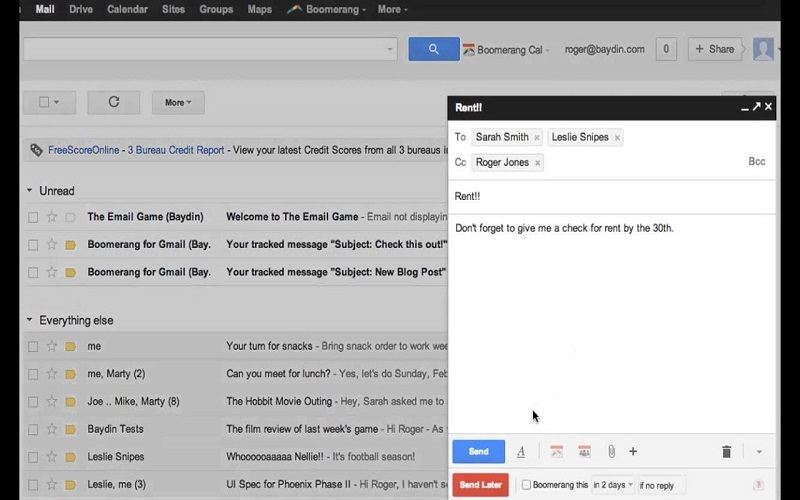Click importance marker on Baydin Tests row
Screen dimensions: 800x500
70,429
